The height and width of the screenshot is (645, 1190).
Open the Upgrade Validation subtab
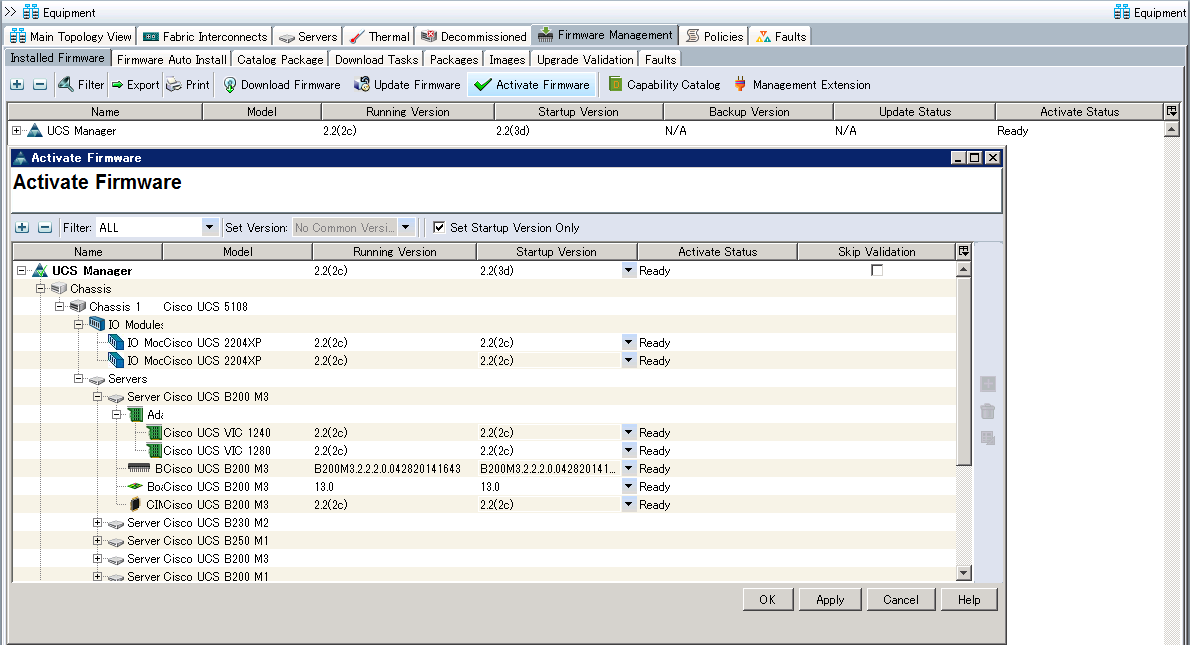[585, 59]
